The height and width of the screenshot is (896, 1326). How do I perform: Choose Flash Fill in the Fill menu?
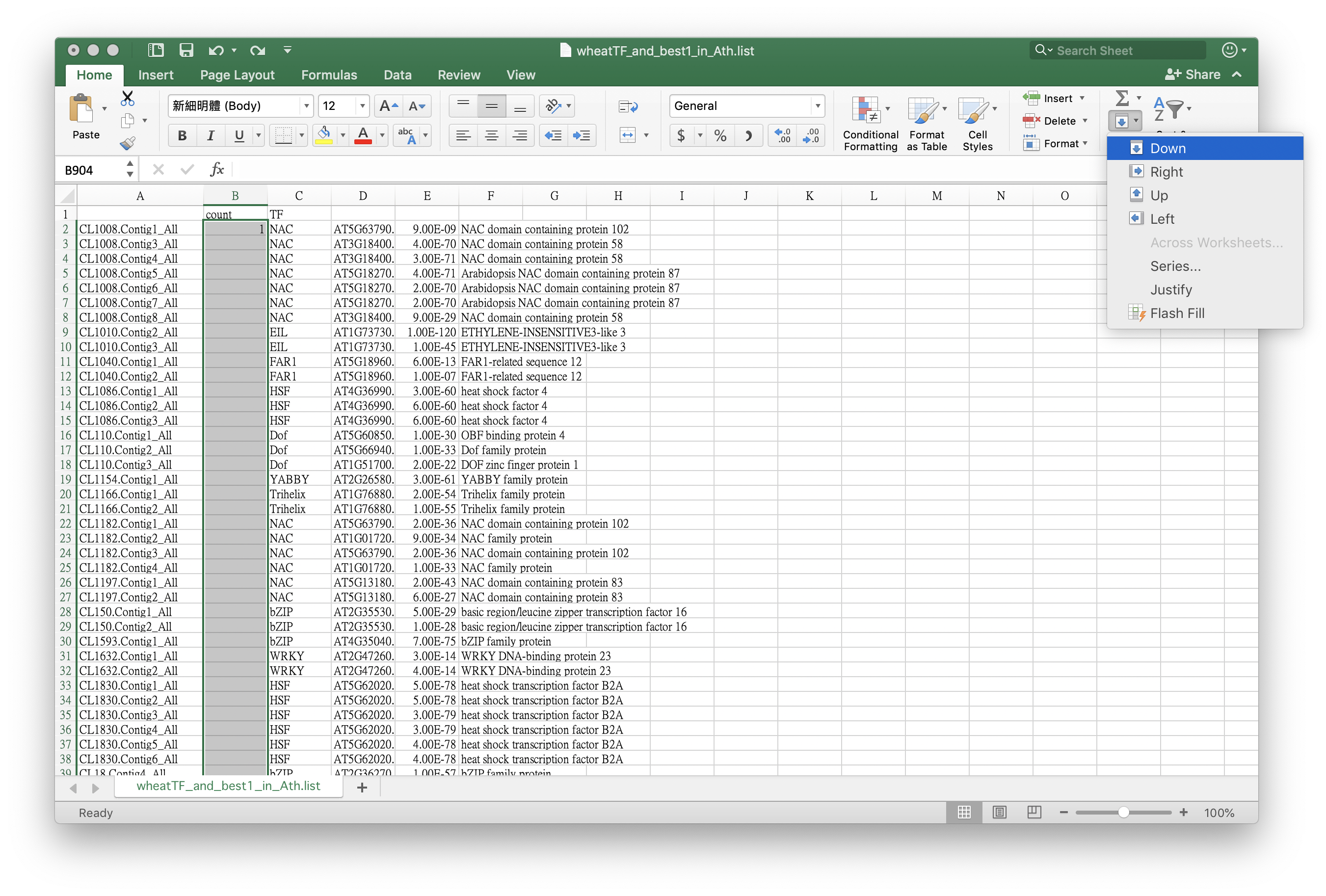(x=1204, y=313)
